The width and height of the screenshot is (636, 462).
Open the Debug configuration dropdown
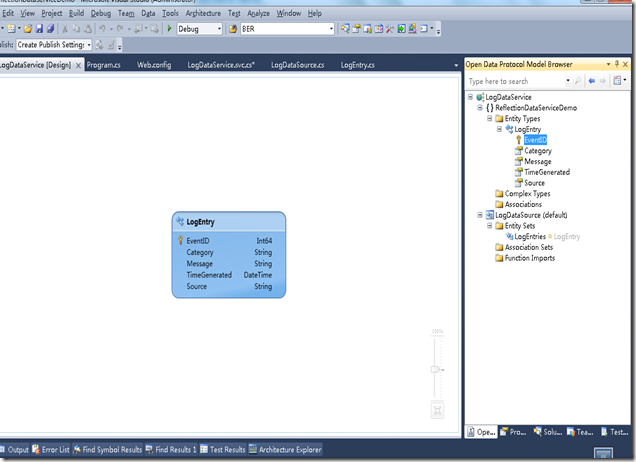[x=218, y=29]
